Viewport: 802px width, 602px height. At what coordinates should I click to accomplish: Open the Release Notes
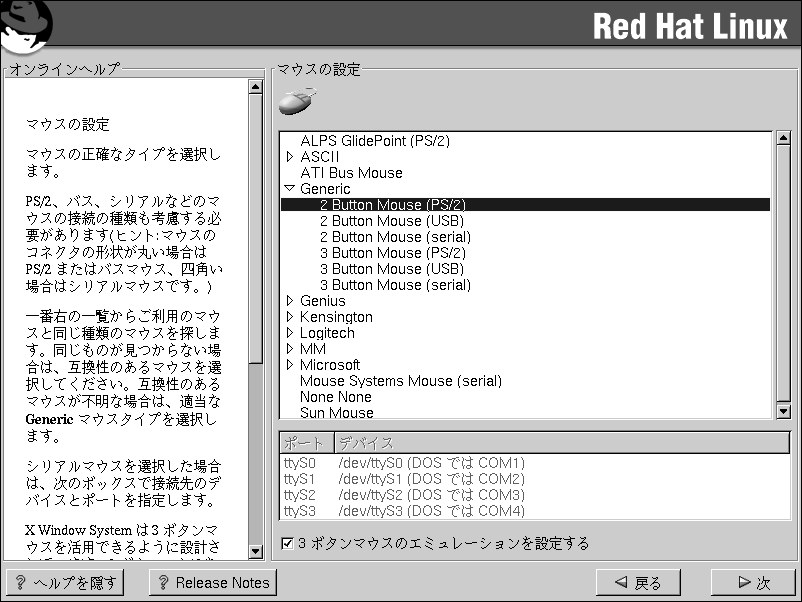(x=212, y=583)
